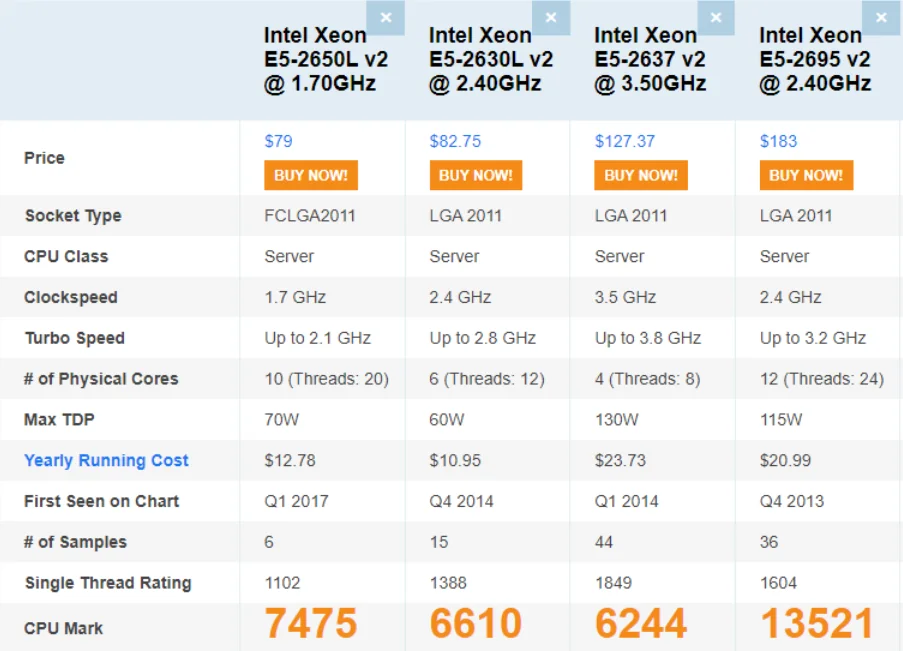Select the Intel Xeon E5-2630L v2 heading
903x651 pixels.
[x=491, y=59]
